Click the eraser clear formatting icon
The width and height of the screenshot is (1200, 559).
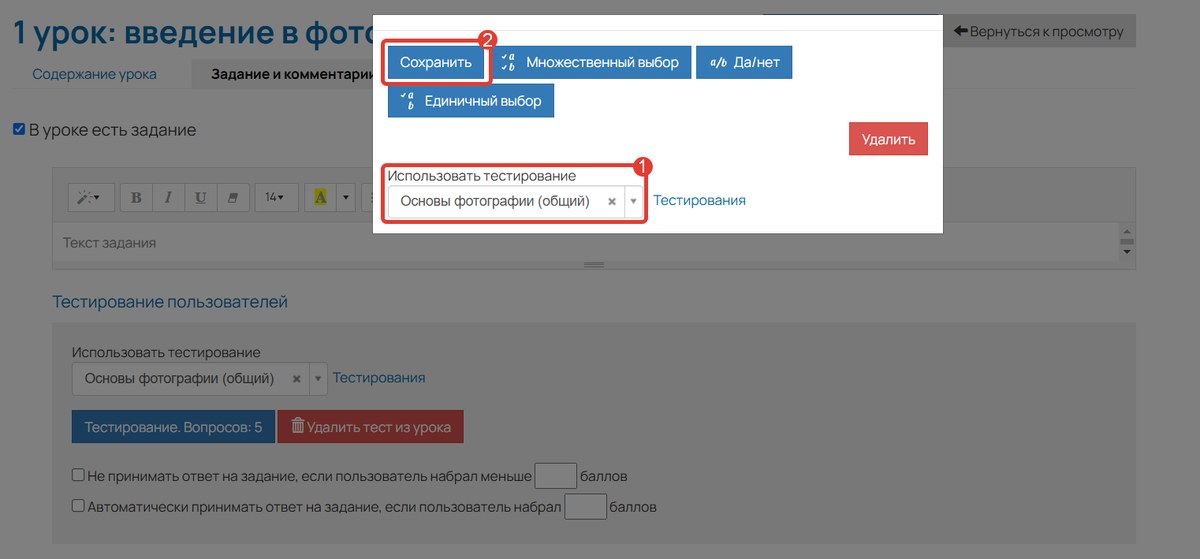[232, 197]
